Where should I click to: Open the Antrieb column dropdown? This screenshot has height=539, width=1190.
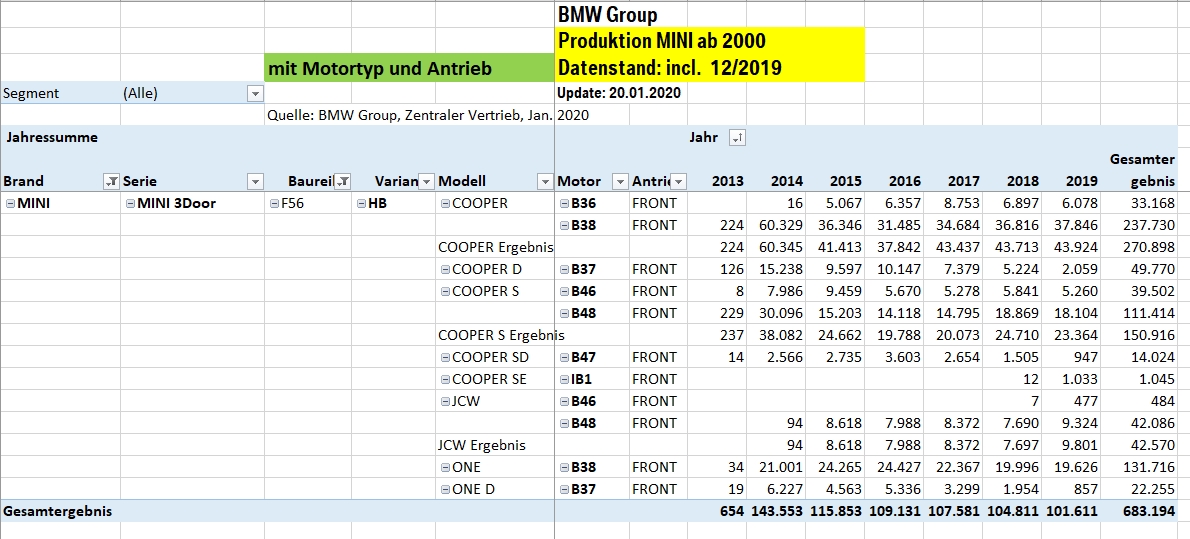679,181
